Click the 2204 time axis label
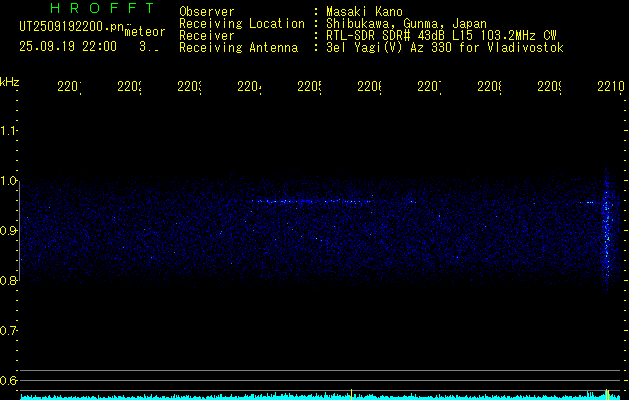 [x=250, y=87]
